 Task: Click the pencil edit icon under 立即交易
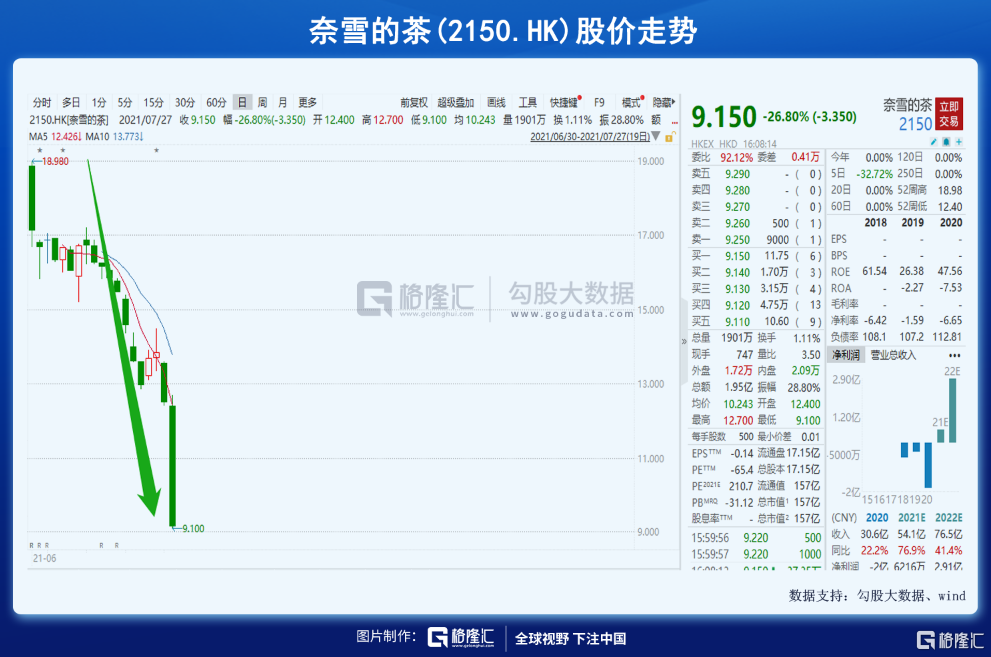point(934,142)
